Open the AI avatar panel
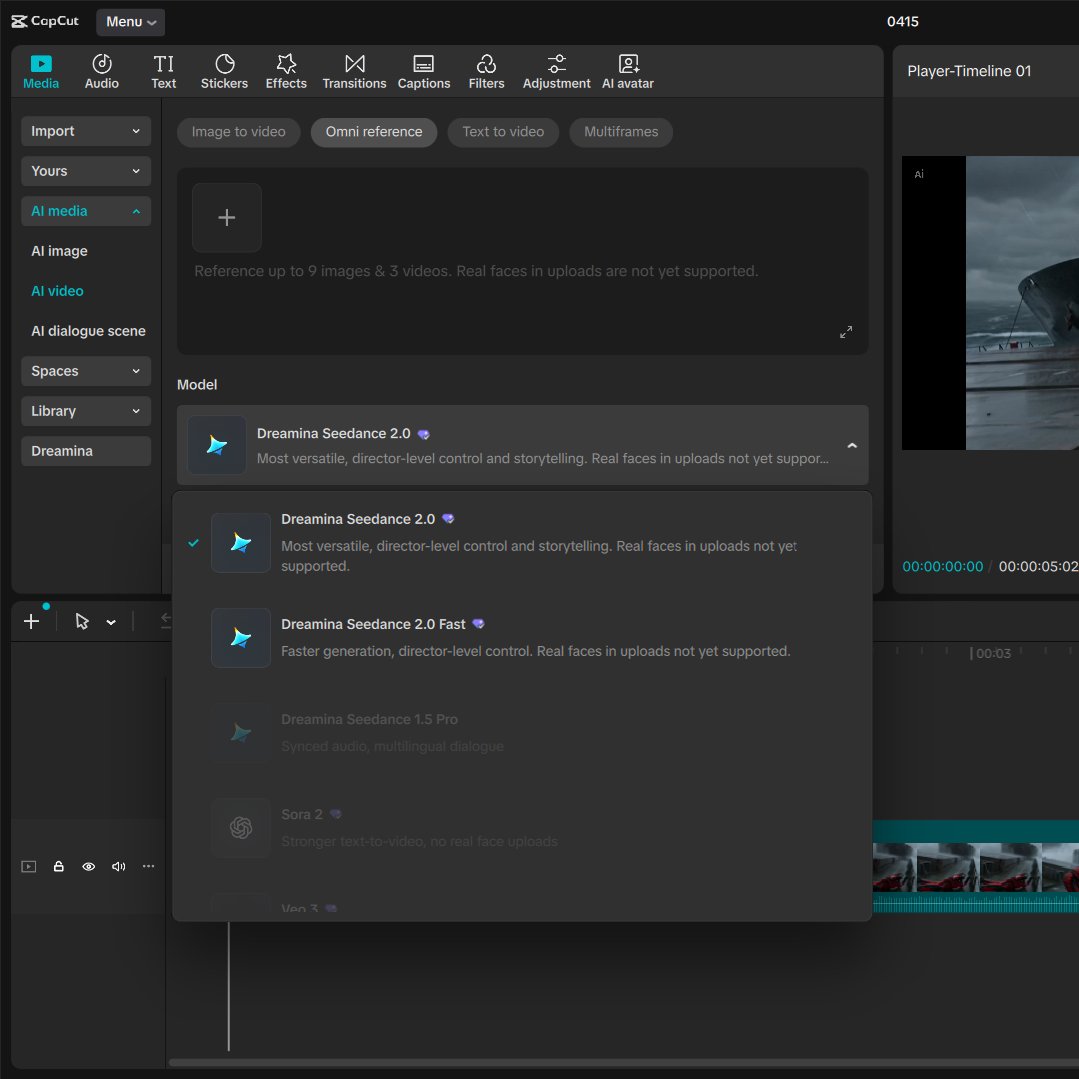Screen dimensions: 1079x1079 coord(628,72)
